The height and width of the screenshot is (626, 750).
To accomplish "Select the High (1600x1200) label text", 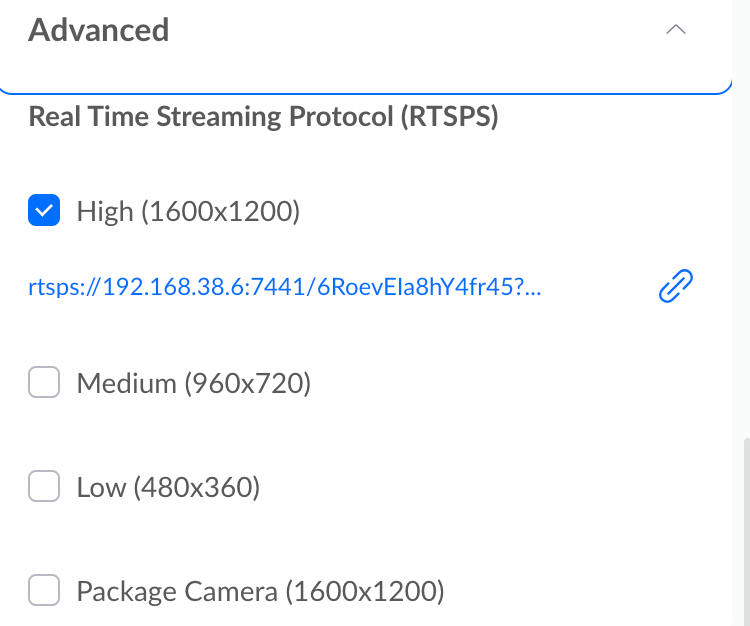I will pyautogui.click(x=188, y=212).
